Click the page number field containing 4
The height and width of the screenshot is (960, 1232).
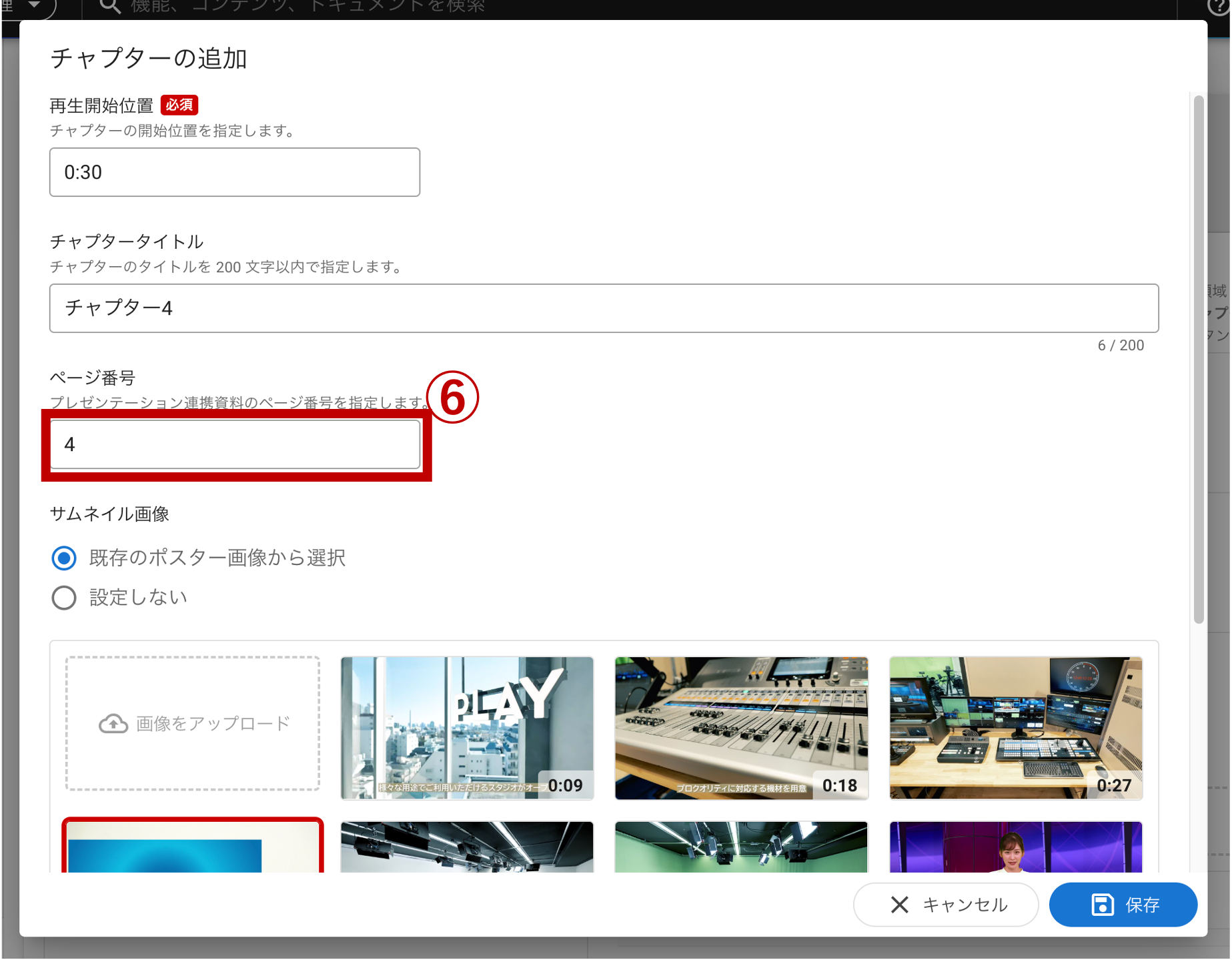[235, 444]
